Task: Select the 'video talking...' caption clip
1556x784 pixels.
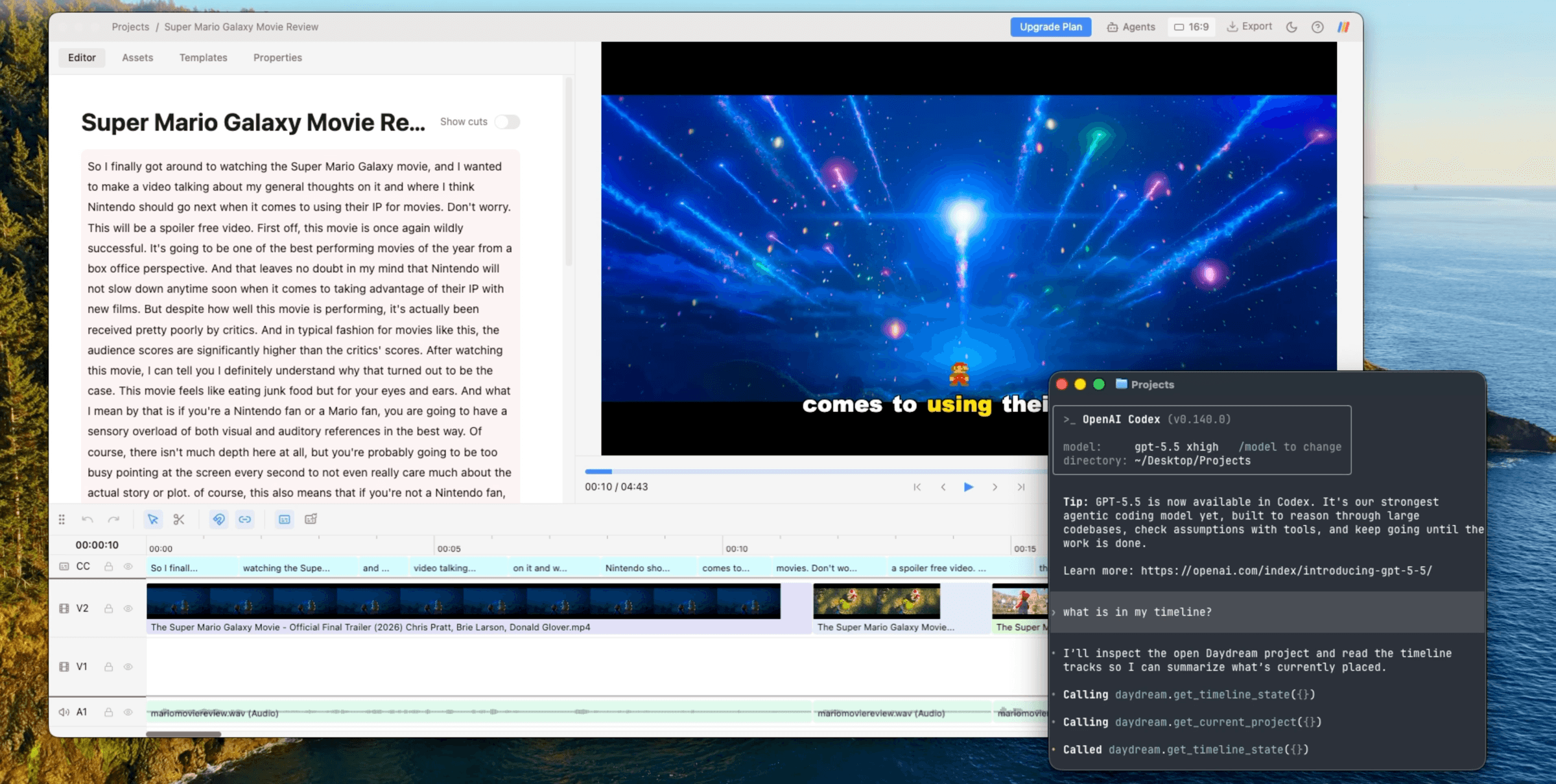Action: 460,568
